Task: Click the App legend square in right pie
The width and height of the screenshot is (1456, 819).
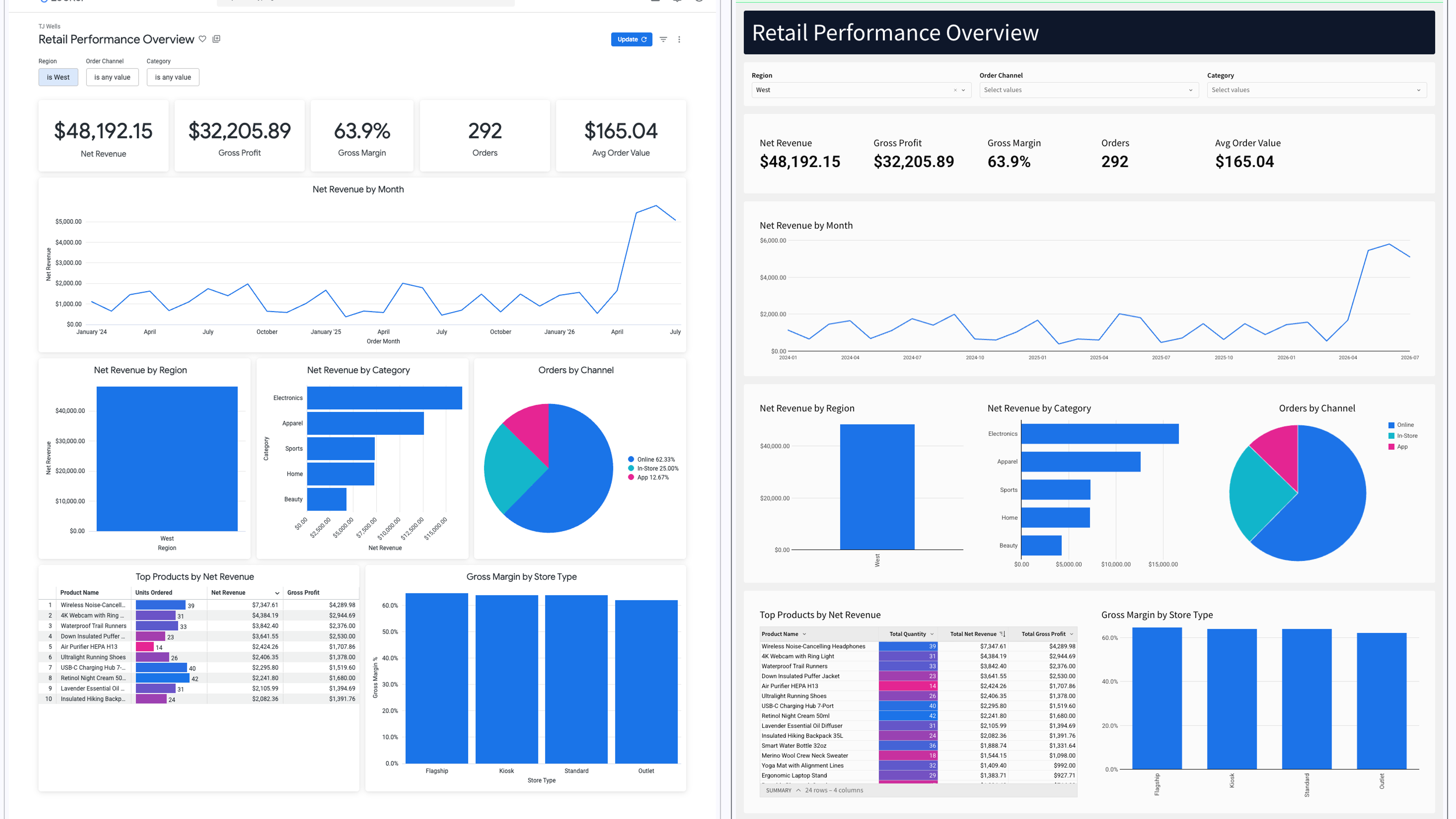Action: tap(1391, 447)
